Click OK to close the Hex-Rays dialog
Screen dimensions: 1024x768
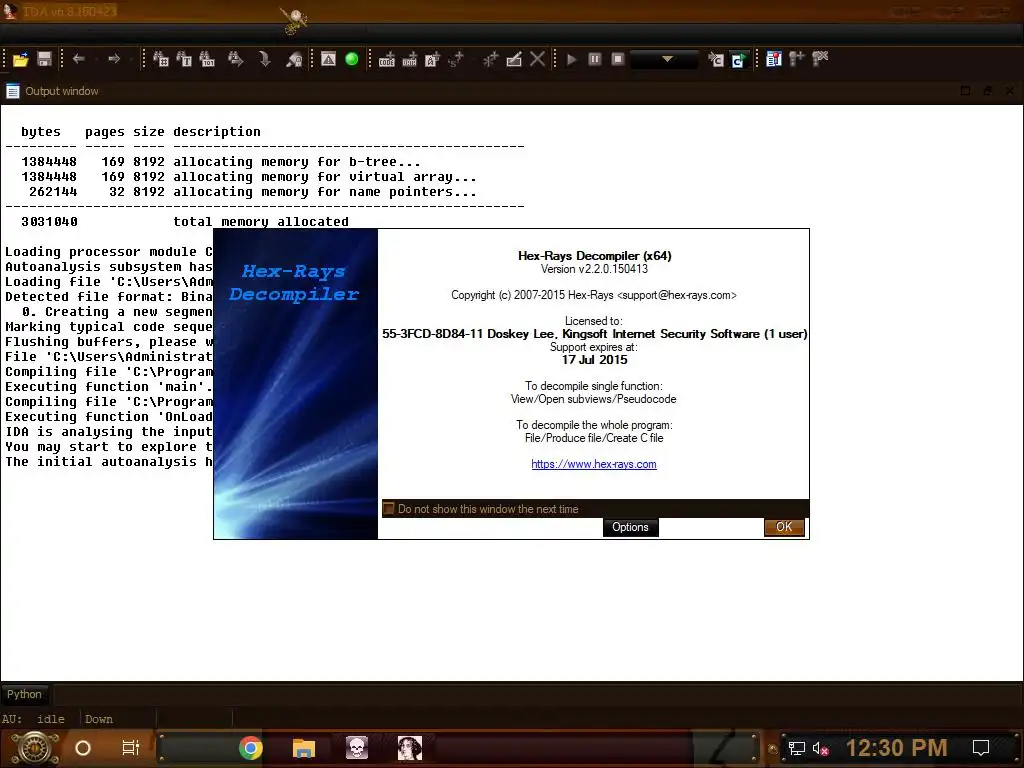pyautogui.click(x=784, y=527)
